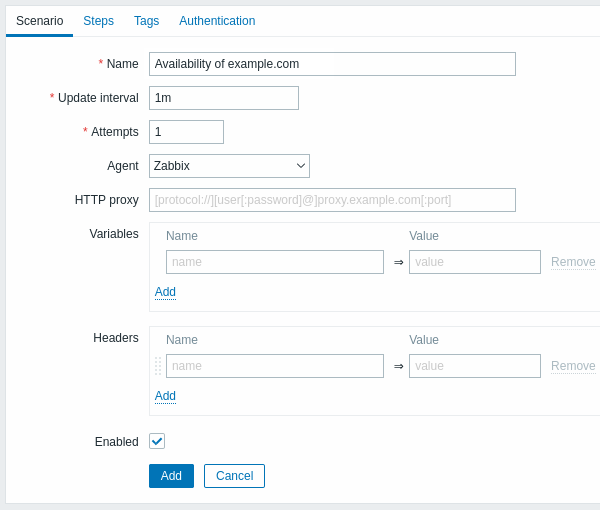The width and height of the screenshot is (600, 510).
Task: Focus the scenario Name input field
Action: click(x=332, y=64)
